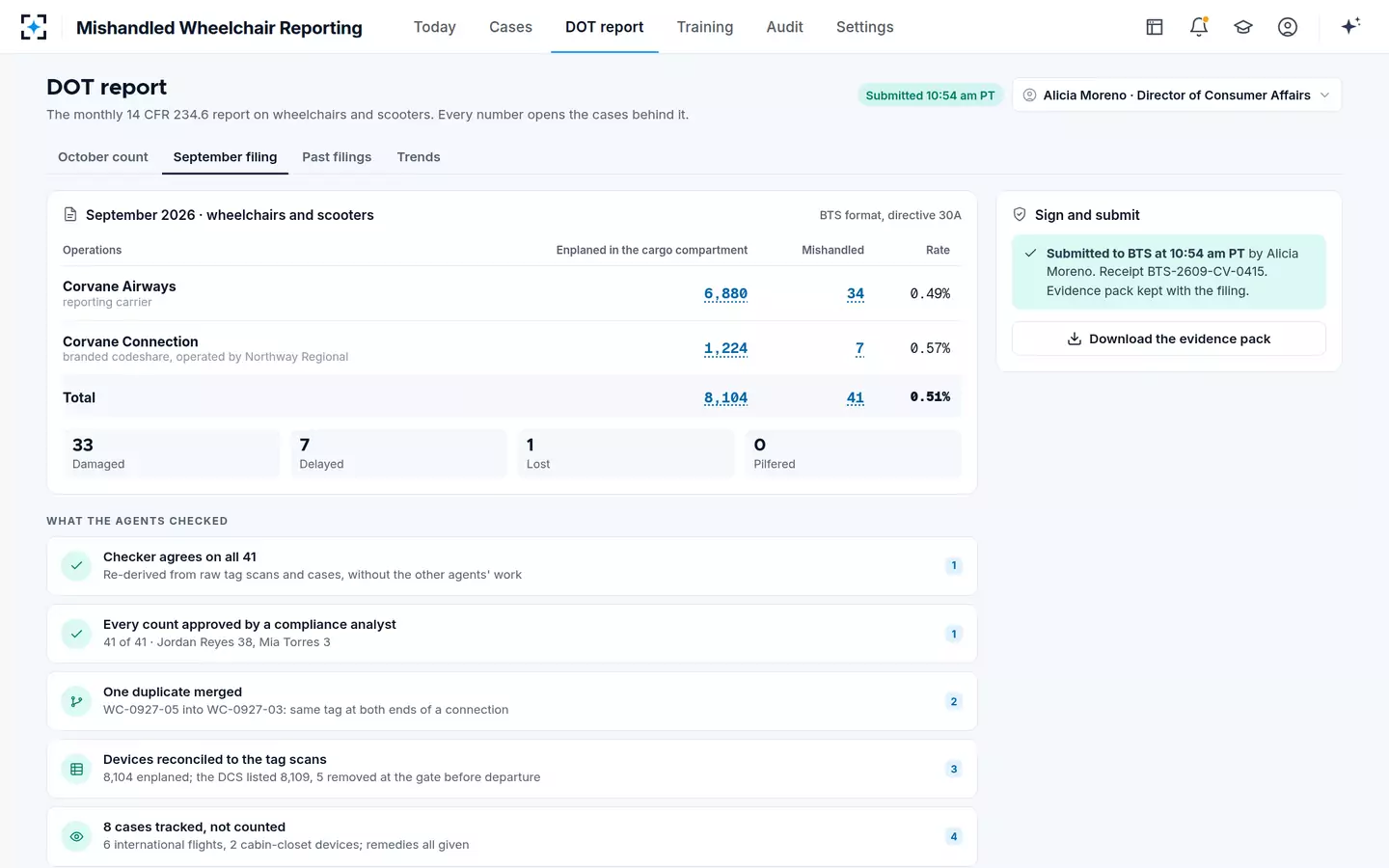
Task: Switch to Trends tab
Action: pyautogui.click(x=419, y=157)
